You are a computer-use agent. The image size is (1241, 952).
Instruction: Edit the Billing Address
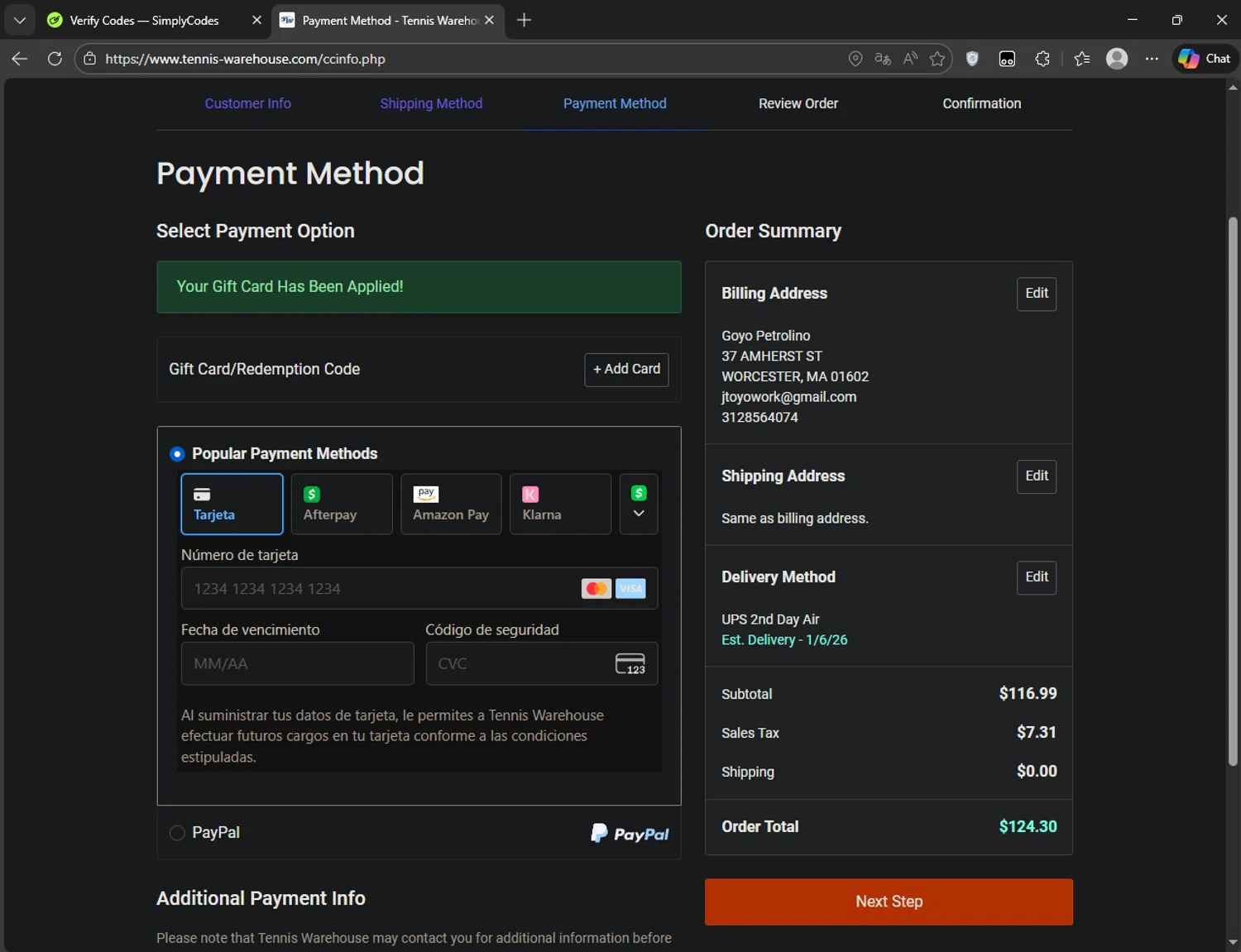(x=1036, y=294)
